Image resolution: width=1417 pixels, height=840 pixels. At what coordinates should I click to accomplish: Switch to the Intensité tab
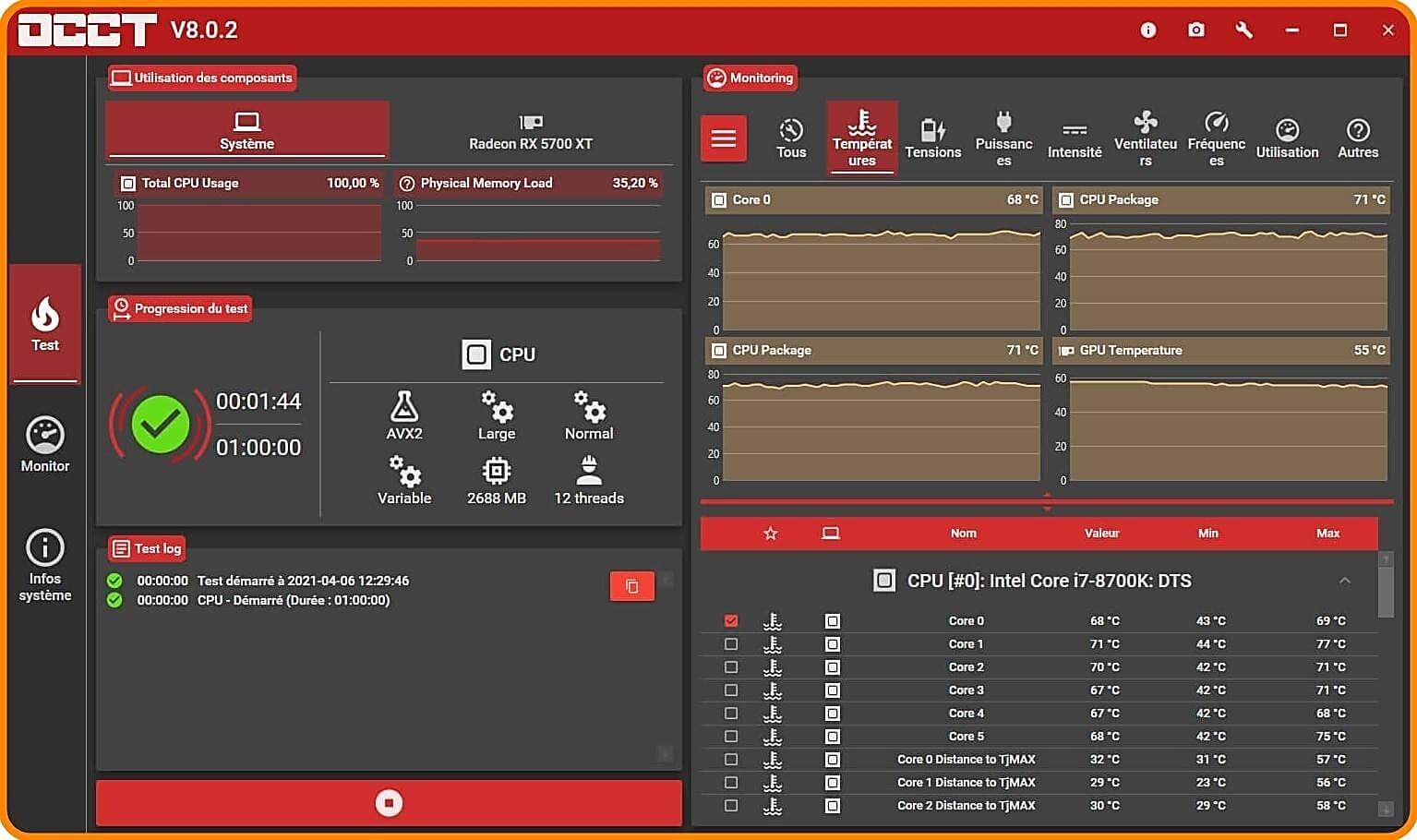(1075, 138)
